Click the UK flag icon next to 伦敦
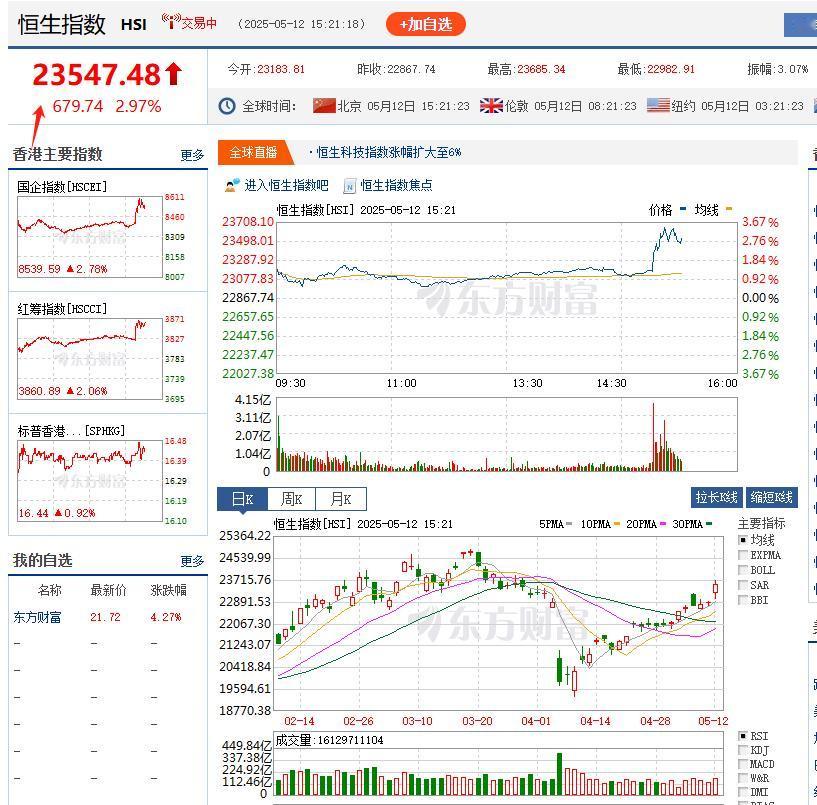 [x=491, y=106]
